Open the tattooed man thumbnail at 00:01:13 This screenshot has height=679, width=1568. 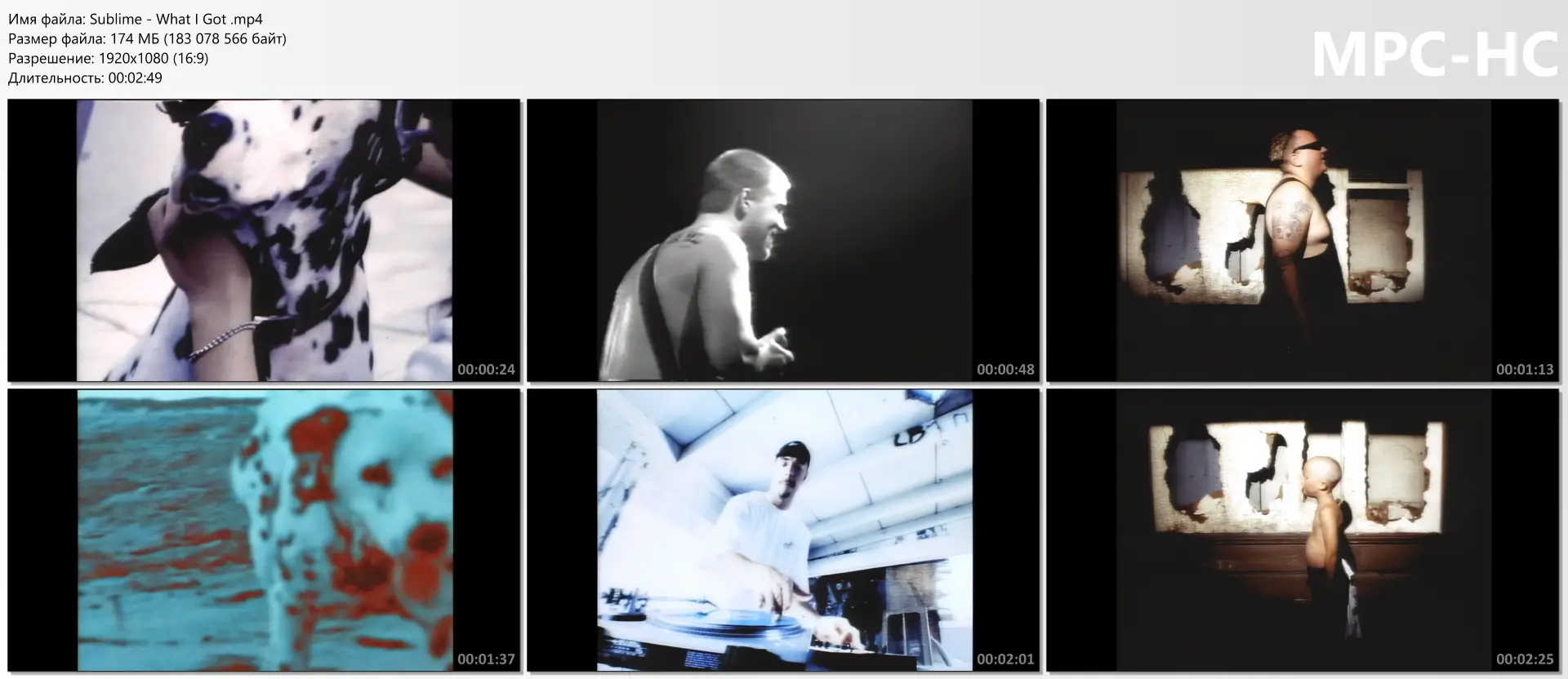[1303, 240]
